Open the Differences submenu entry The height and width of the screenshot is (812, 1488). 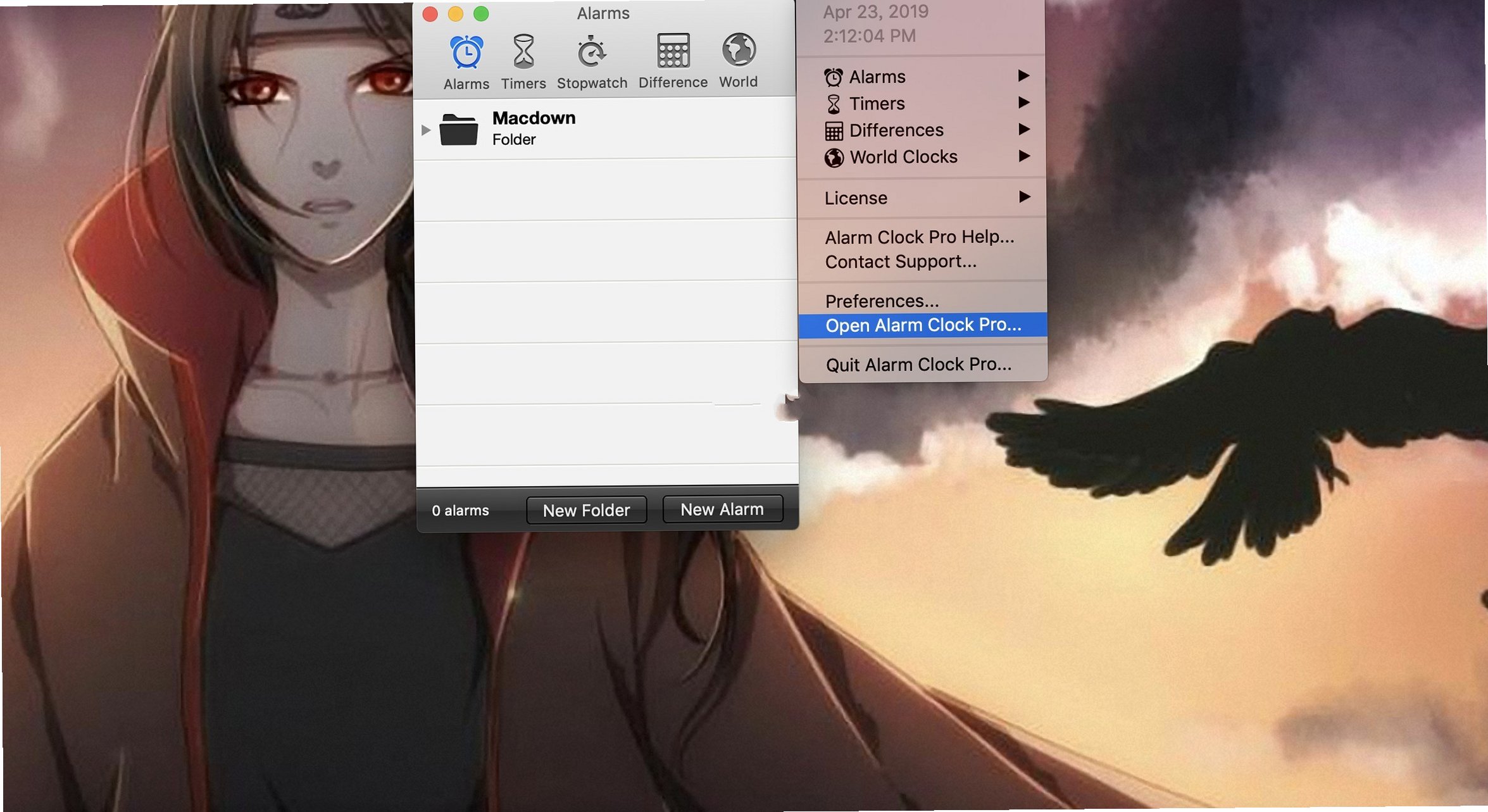[922, 130]
